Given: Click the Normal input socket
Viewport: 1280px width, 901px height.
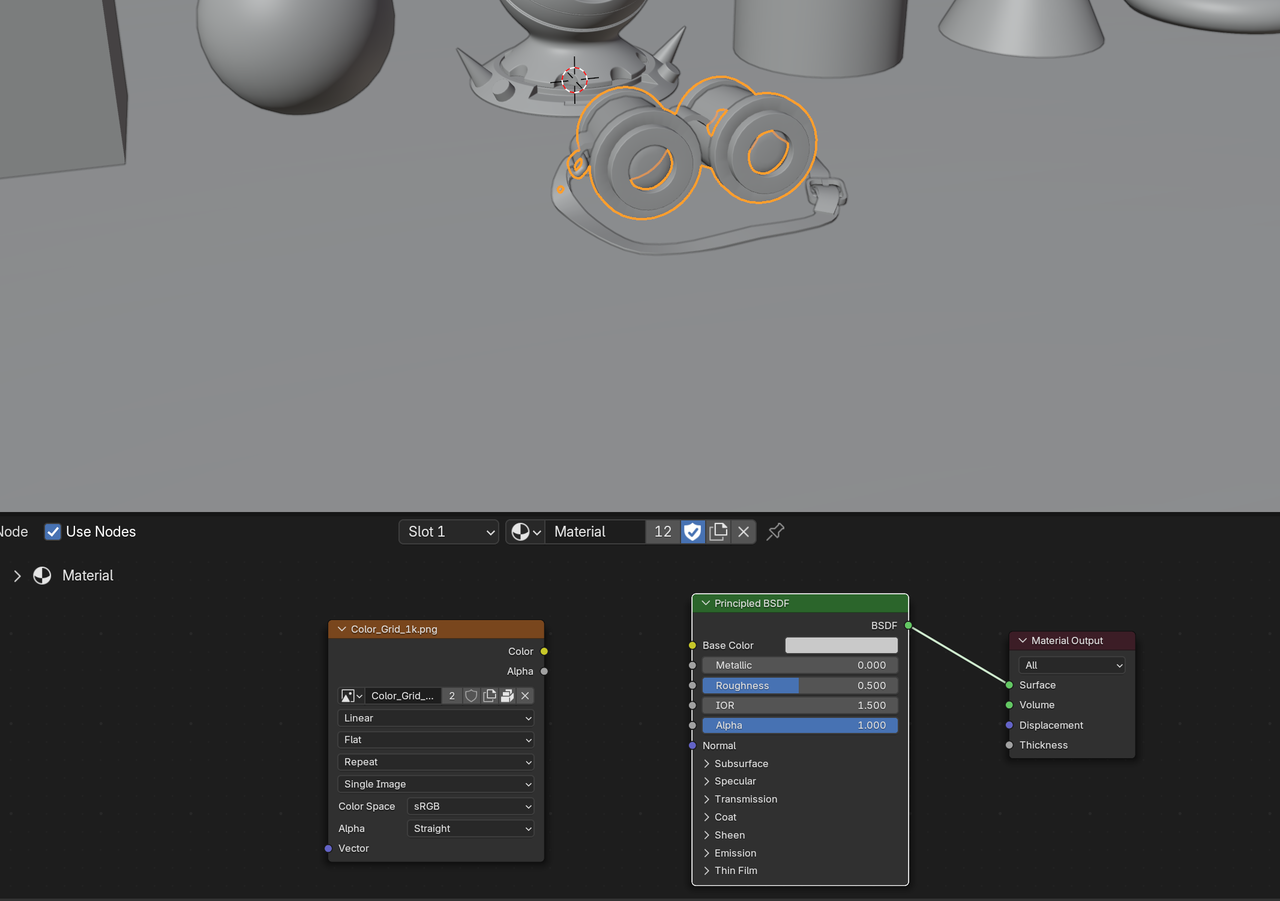Looking at the screenshot, I should (692, 745).
